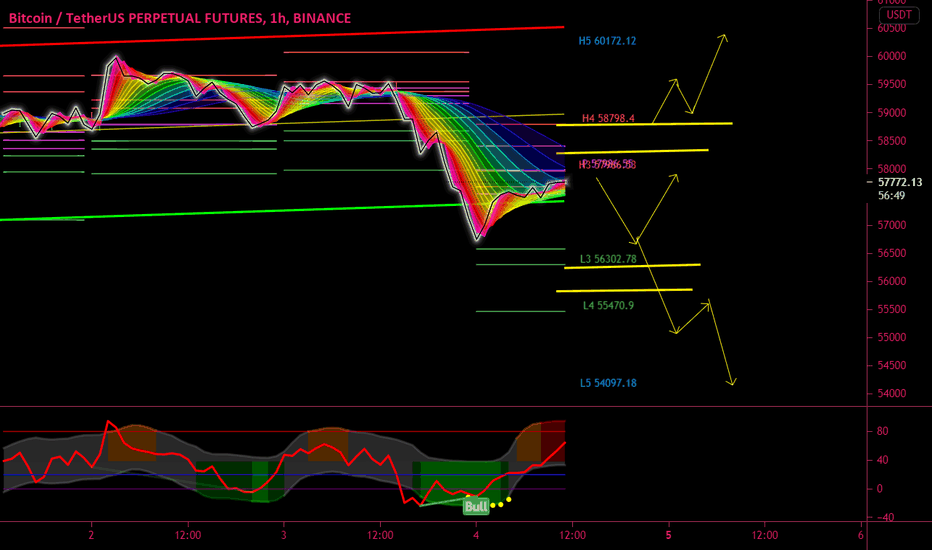Click the day 4 time axis label
The width and height of the screenshot is (932, 550).
pyautogui.click(x=476, y=535)
